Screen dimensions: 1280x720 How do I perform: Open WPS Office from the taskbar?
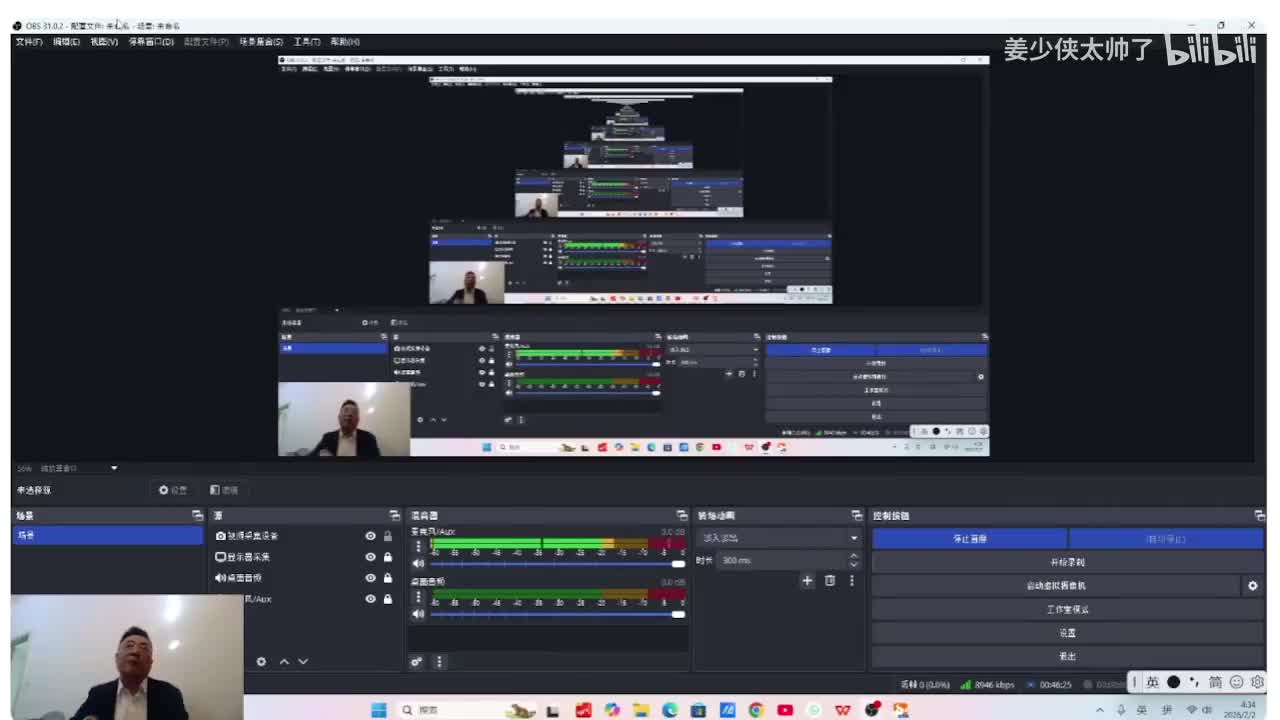(843, 710)
